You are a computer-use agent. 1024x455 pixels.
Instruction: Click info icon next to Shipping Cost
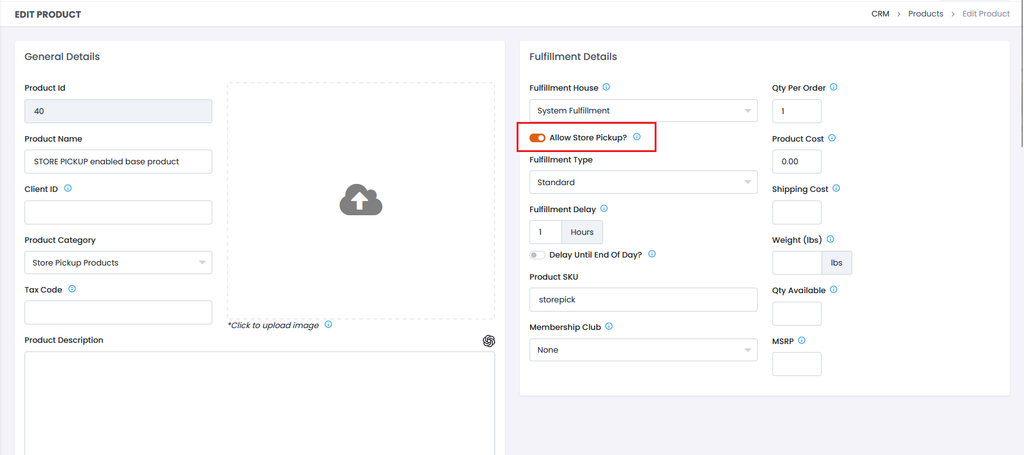[836, 188]
